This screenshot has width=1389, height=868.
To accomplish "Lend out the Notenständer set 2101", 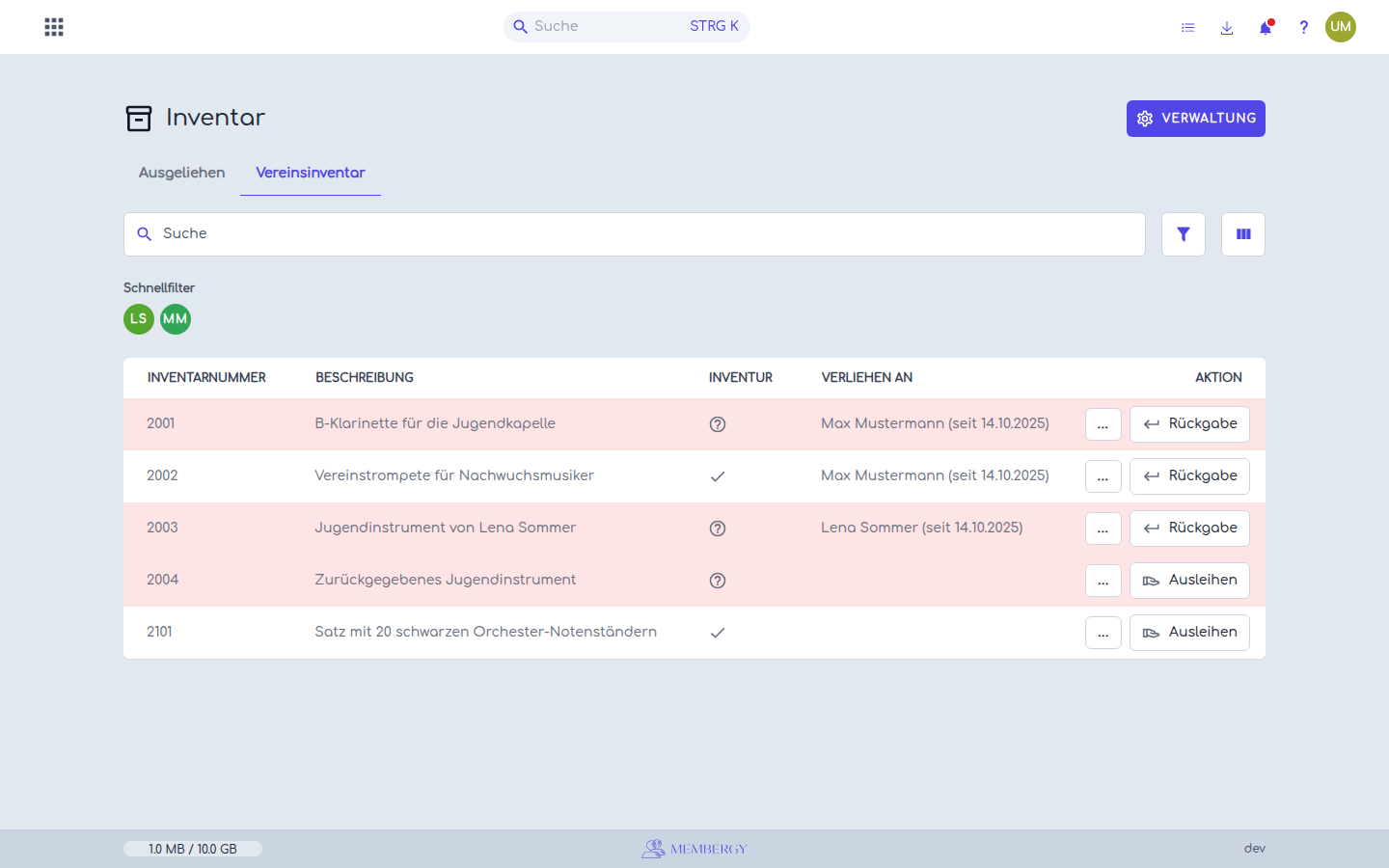I will tap(1189, 633).
